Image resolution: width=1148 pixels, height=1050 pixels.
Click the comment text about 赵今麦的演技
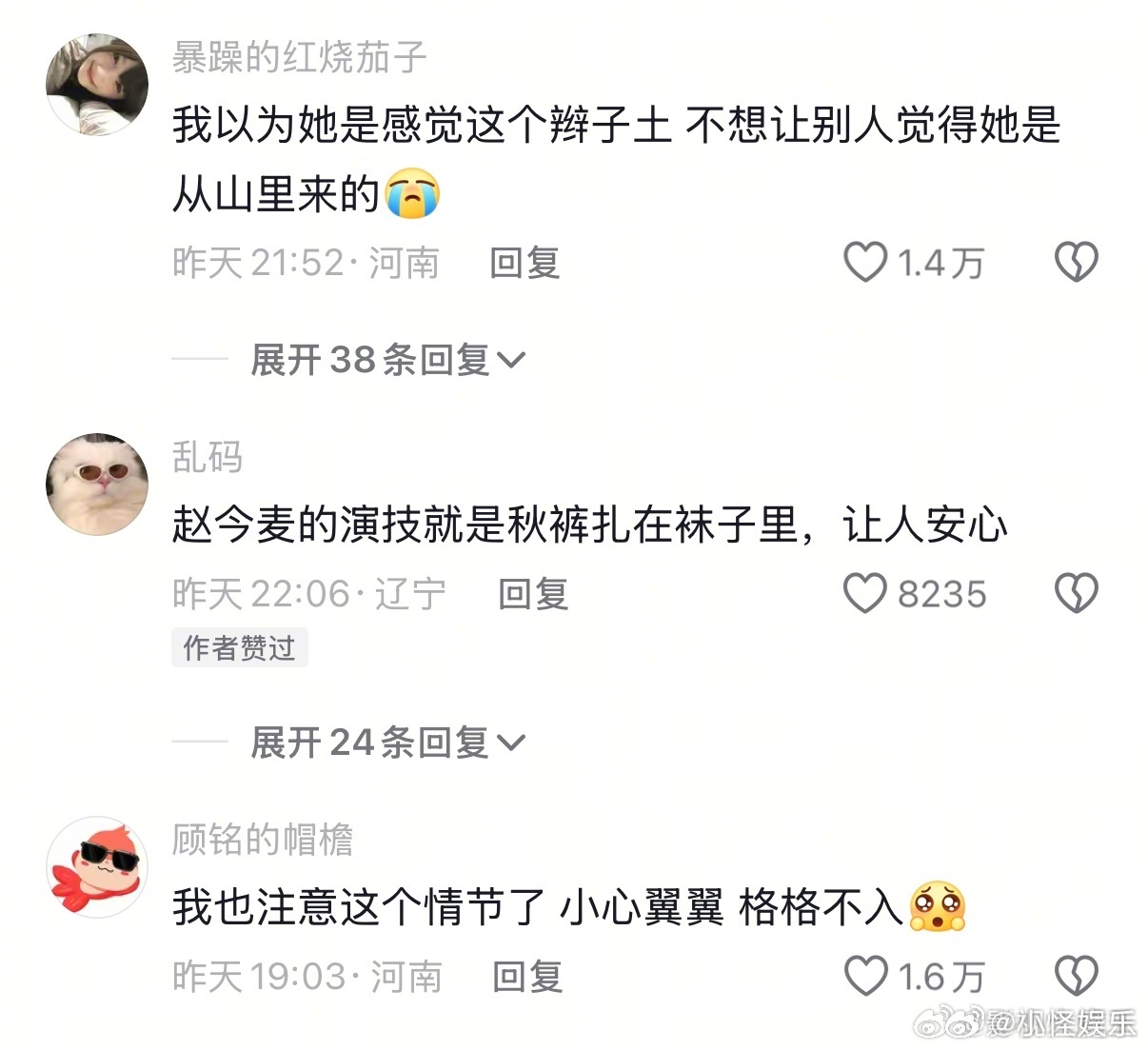click(589, 525)
